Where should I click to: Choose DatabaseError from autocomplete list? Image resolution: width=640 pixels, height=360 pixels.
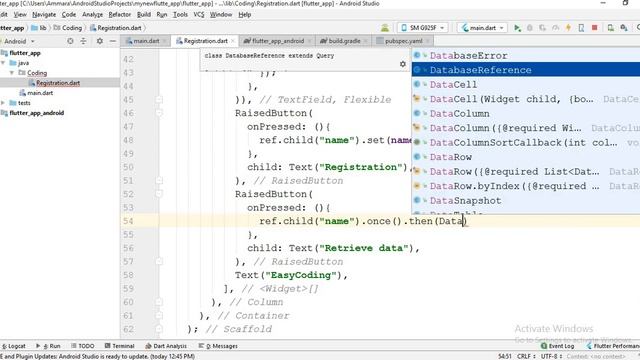click(x=526, y=56)
